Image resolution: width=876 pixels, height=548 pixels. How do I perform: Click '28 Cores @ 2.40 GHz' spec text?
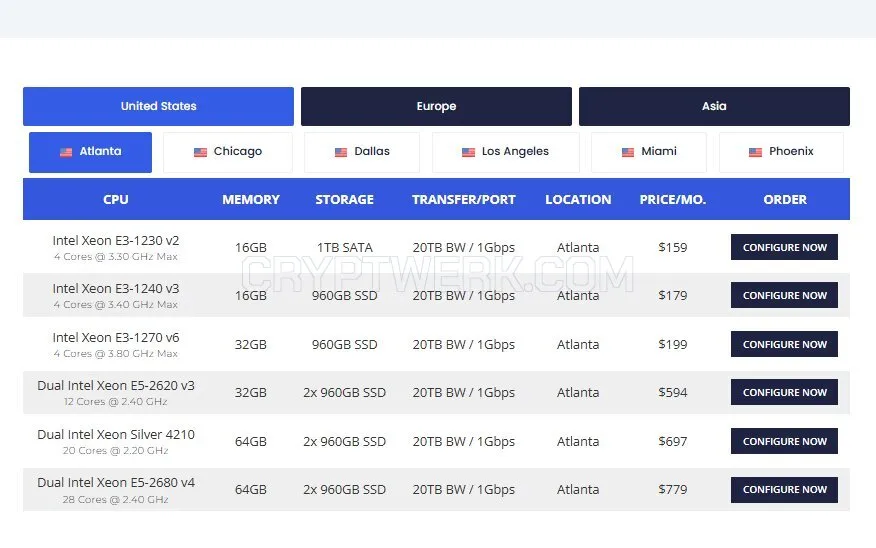point(116,499)
